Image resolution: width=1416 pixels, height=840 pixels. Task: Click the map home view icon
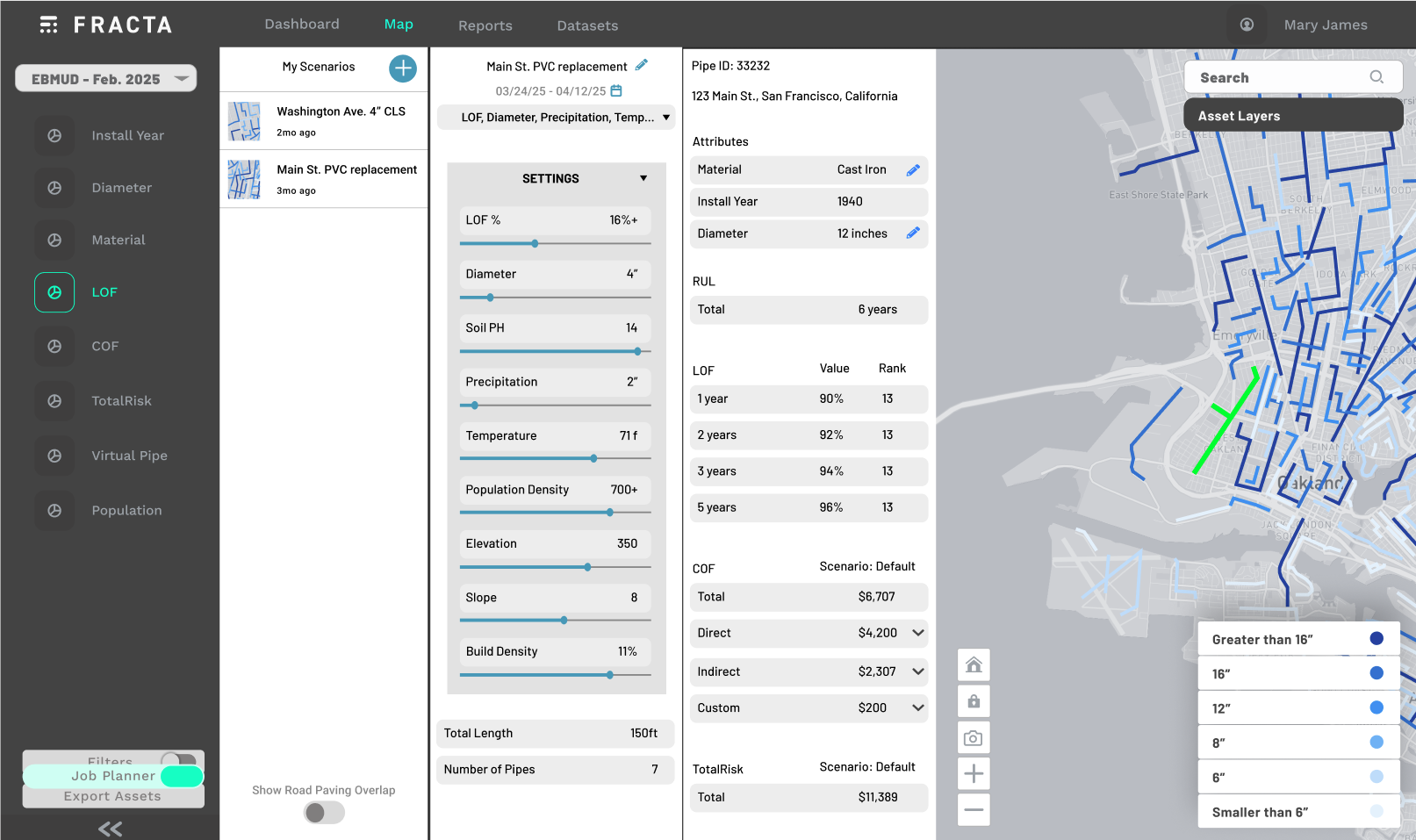(974, 665)
